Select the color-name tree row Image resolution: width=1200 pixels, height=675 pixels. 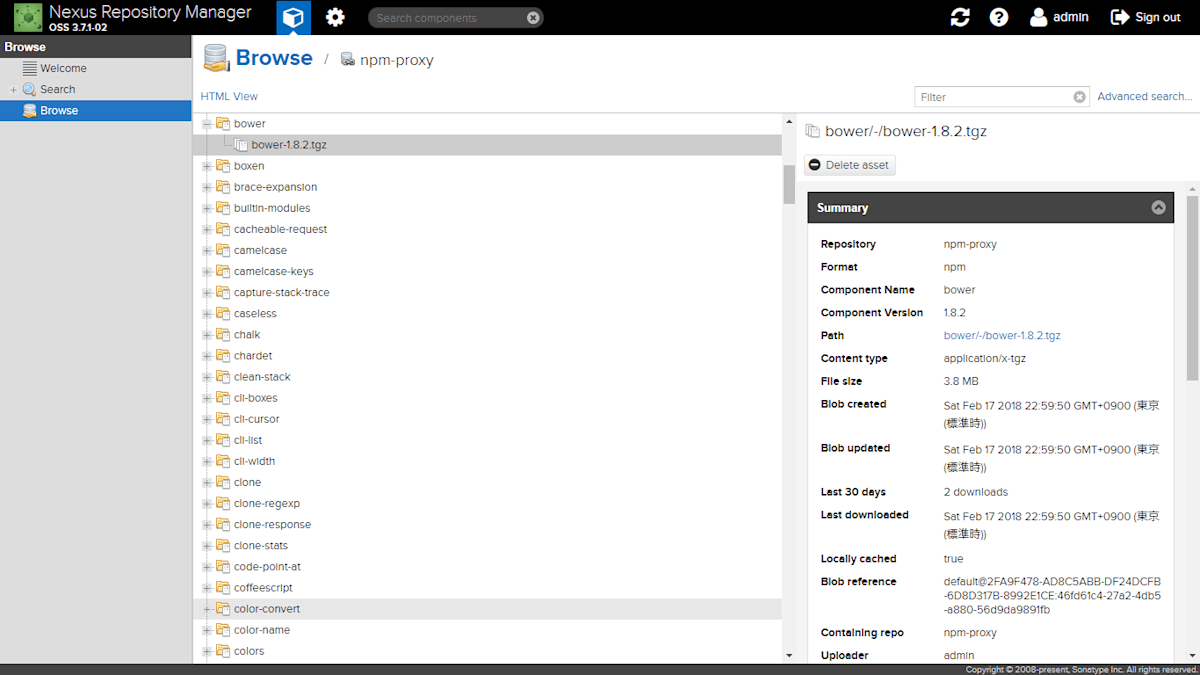click(487, 630)
